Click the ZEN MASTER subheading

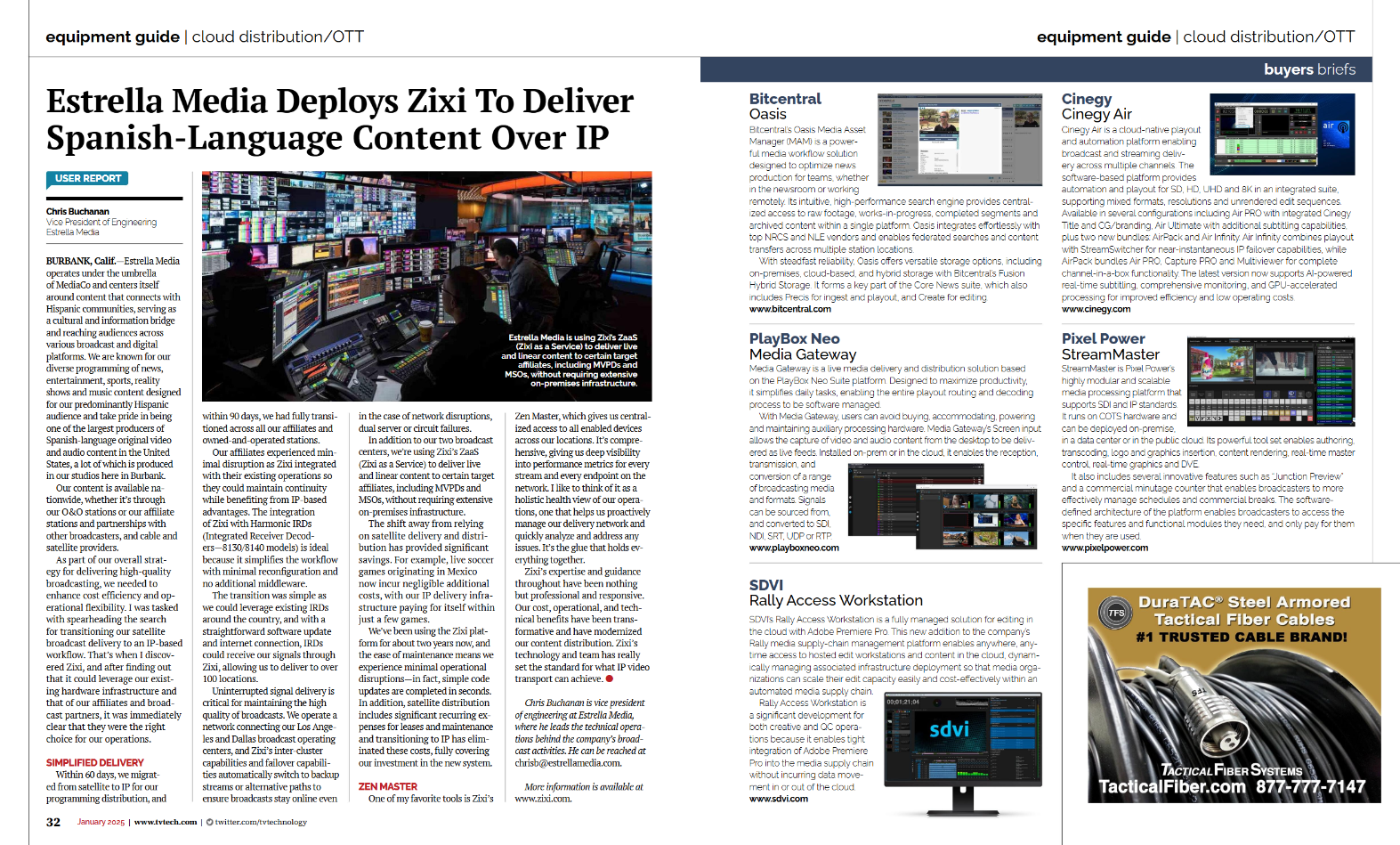tap(387, 787)
